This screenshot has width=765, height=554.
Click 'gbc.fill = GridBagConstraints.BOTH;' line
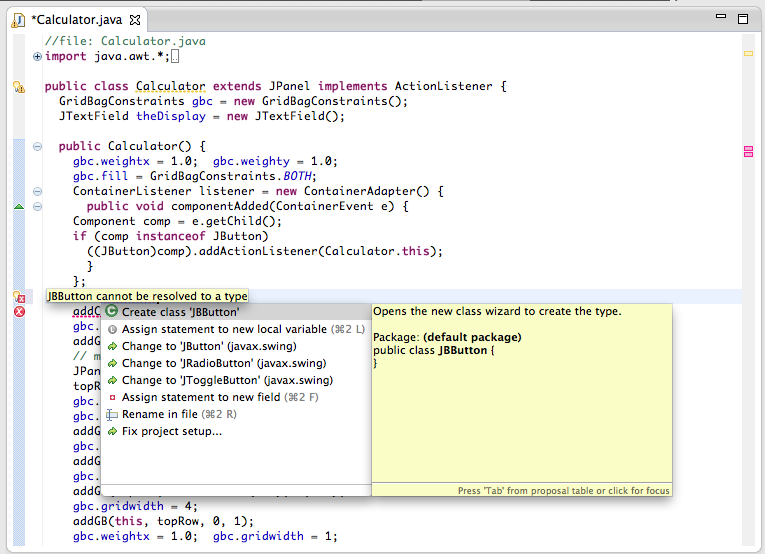click(x=195, y=176)
